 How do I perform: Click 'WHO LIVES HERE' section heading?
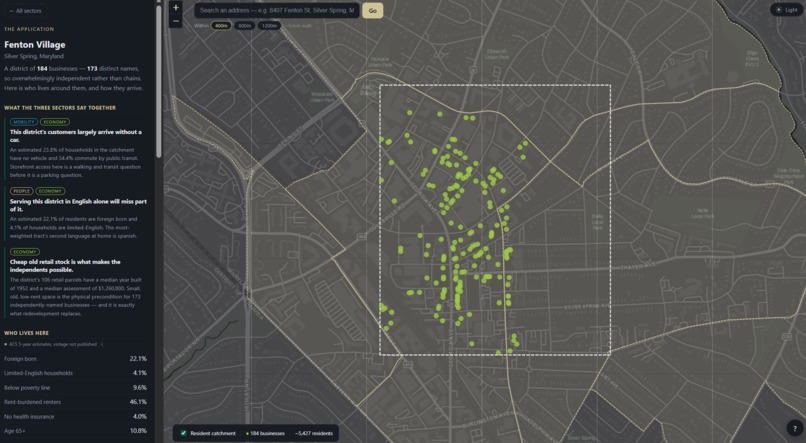click(x=26, y=333)
